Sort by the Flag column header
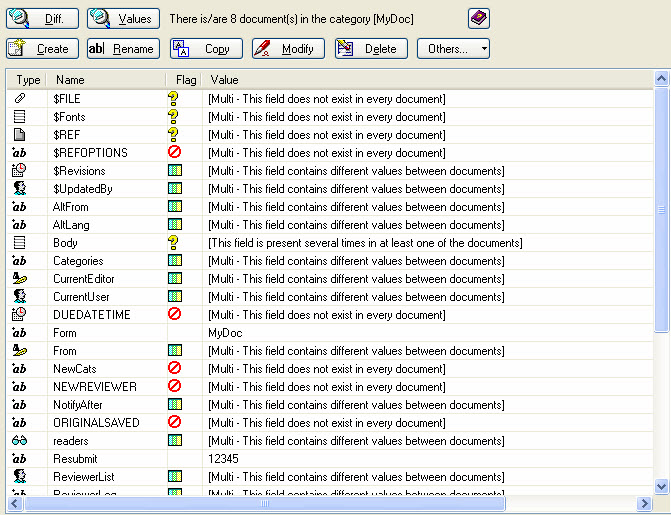This screenshot has width=671, height=515. pyautogui.click(x=185, y=79)
